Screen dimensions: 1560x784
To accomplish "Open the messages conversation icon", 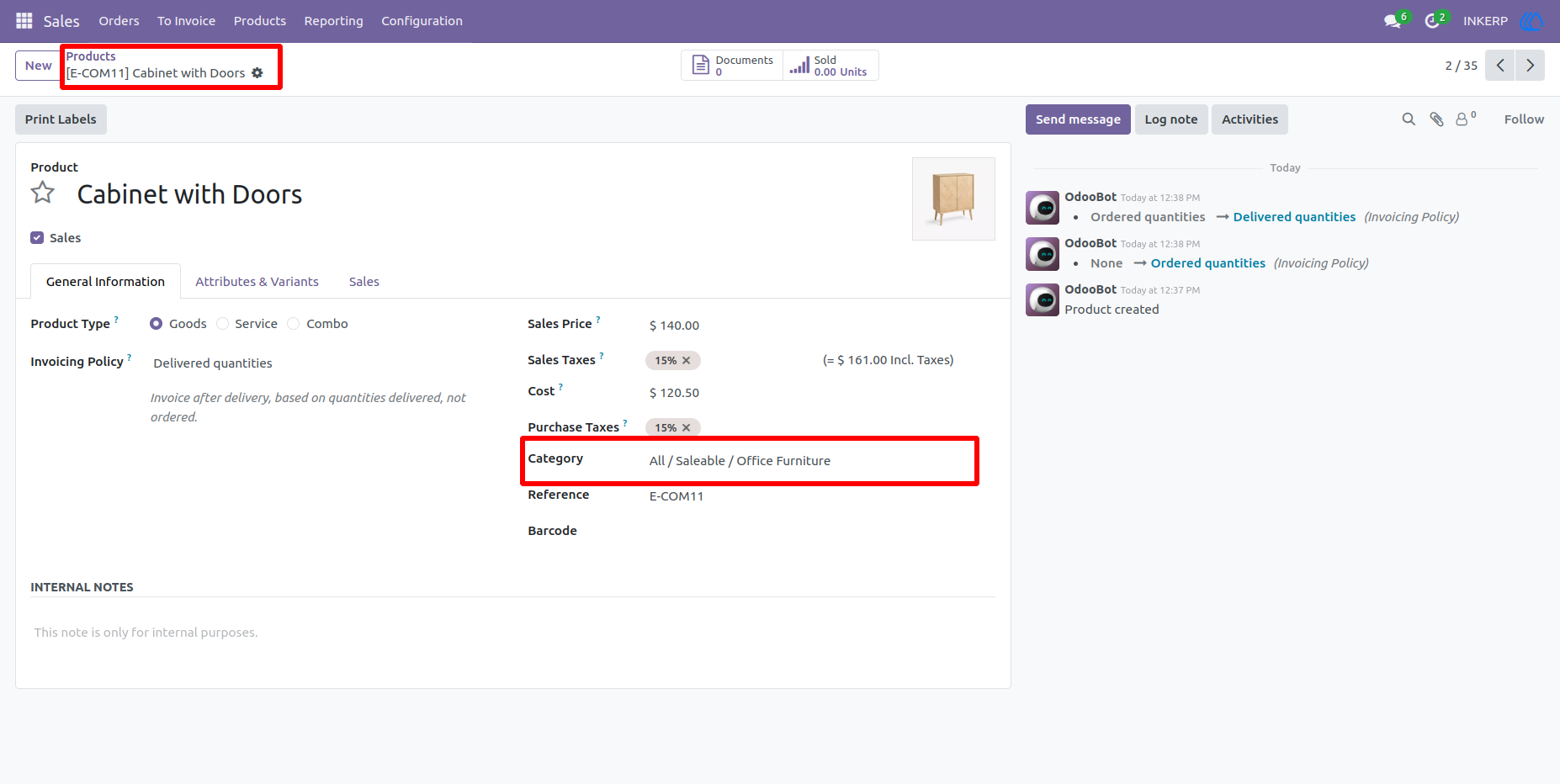I will pos(1393,21).
